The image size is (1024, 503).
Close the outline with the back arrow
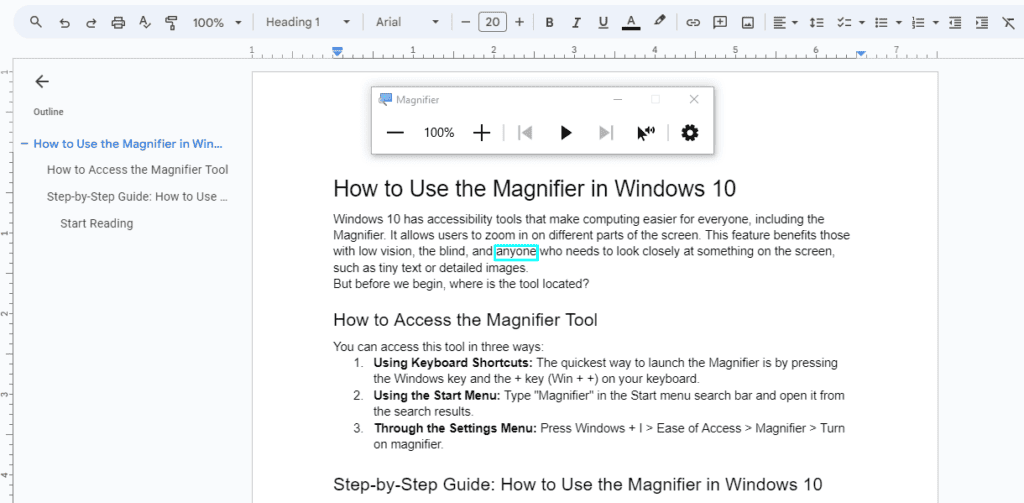(42, 82)
